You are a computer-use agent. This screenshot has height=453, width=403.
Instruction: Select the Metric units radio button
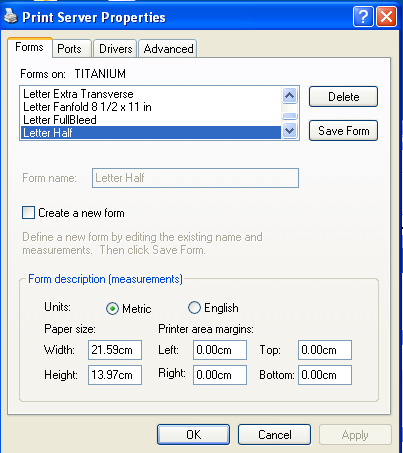pos(112,309)
